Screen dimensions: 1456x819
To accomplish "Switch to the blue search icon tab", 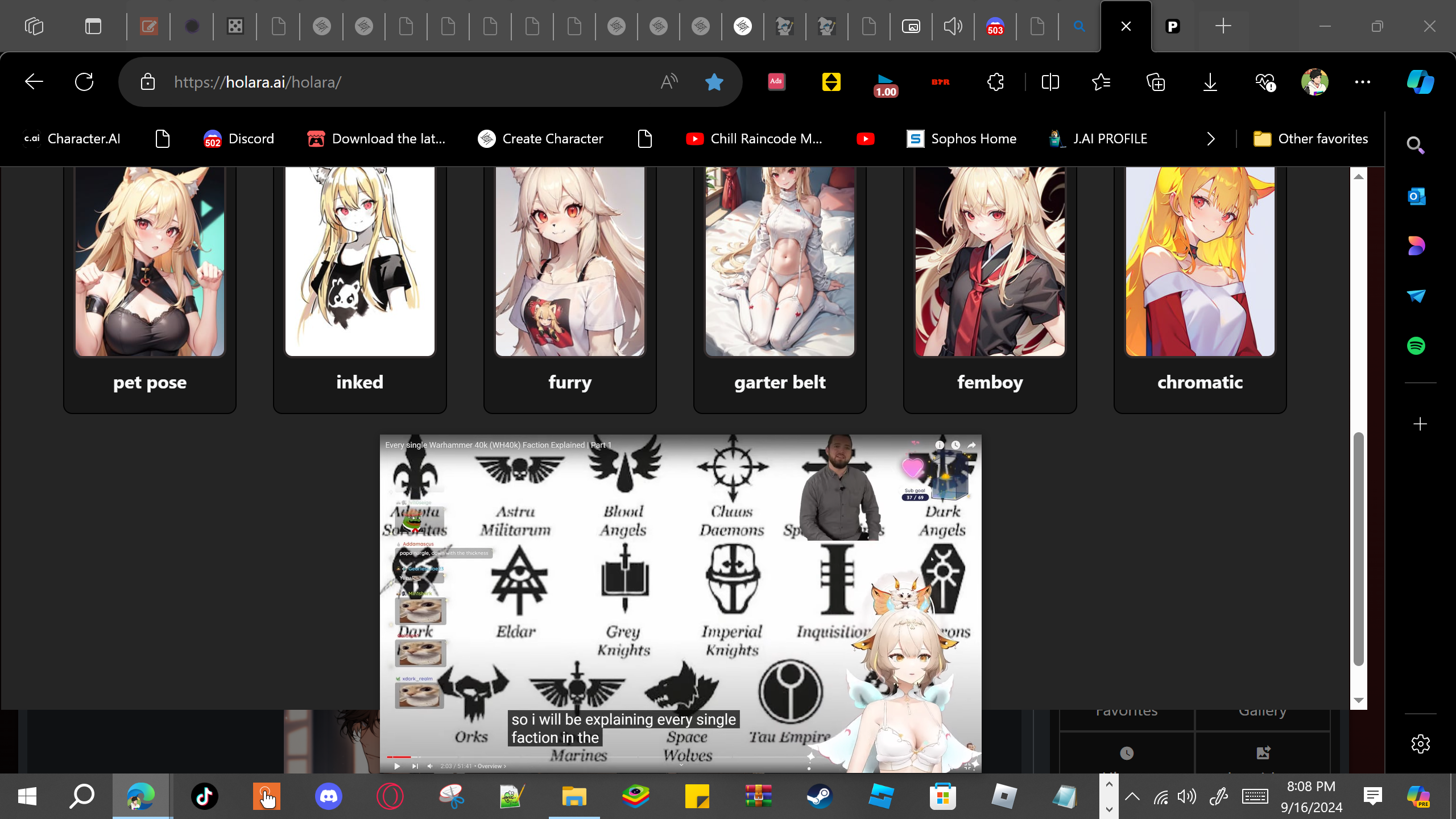I will pyautogui.click(x=1079, y=26).
